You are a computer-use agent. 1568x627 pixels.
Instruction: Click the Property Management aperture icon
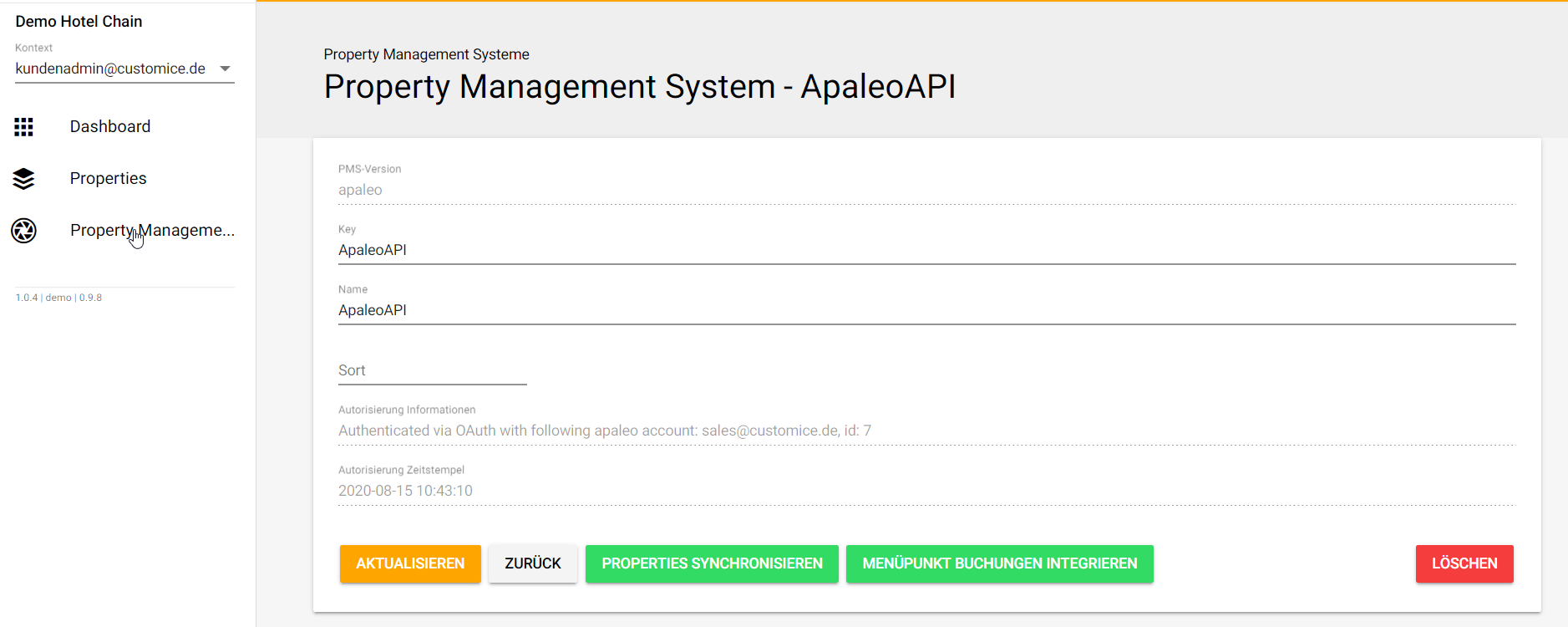click(23, 231)
